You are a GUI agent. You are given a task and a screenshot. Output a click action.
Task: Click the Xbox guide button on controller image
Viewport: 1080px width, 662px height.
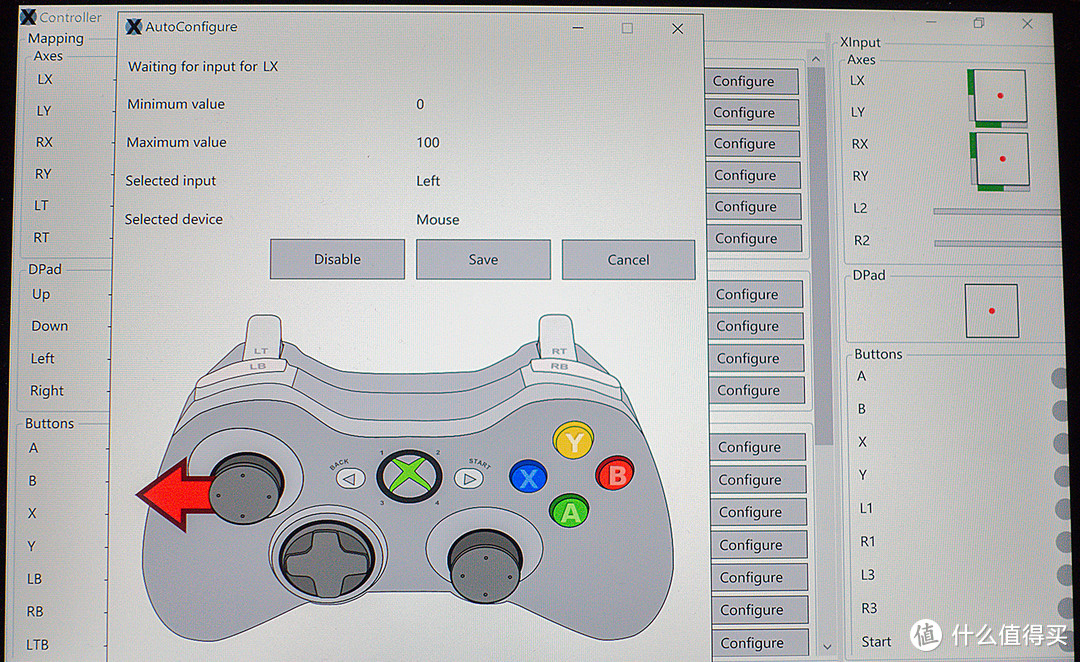[x=409, y=476]
